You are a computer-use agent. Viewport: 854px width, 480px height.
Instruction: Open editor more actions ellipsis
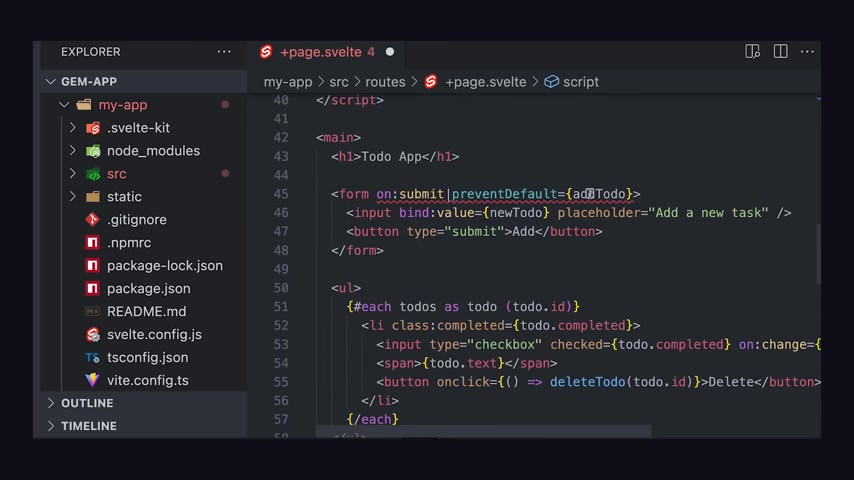(807, 52)
